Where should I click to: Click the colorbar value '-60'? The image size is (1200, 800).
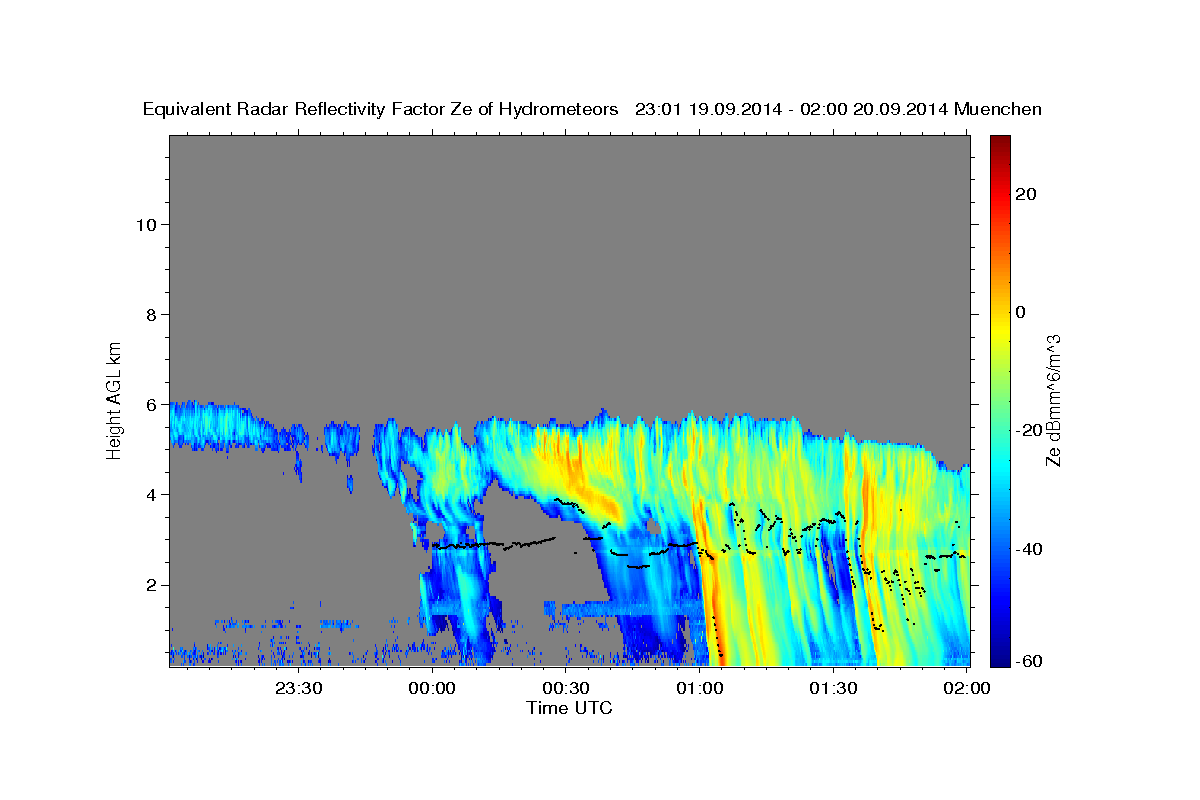[x=1029, y=661]
